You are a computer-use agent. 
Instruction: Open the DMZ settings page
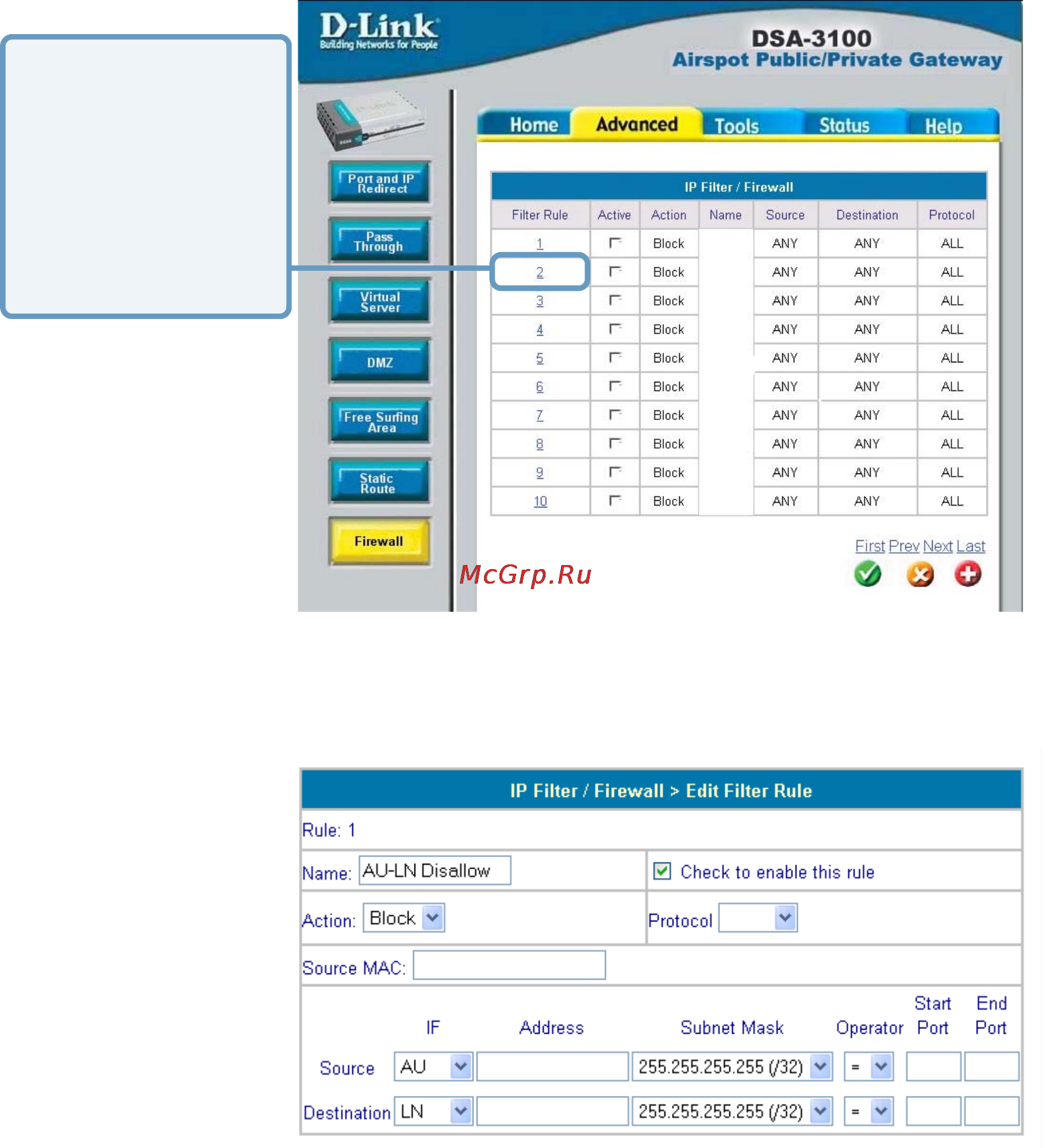[x=380, y=362]
